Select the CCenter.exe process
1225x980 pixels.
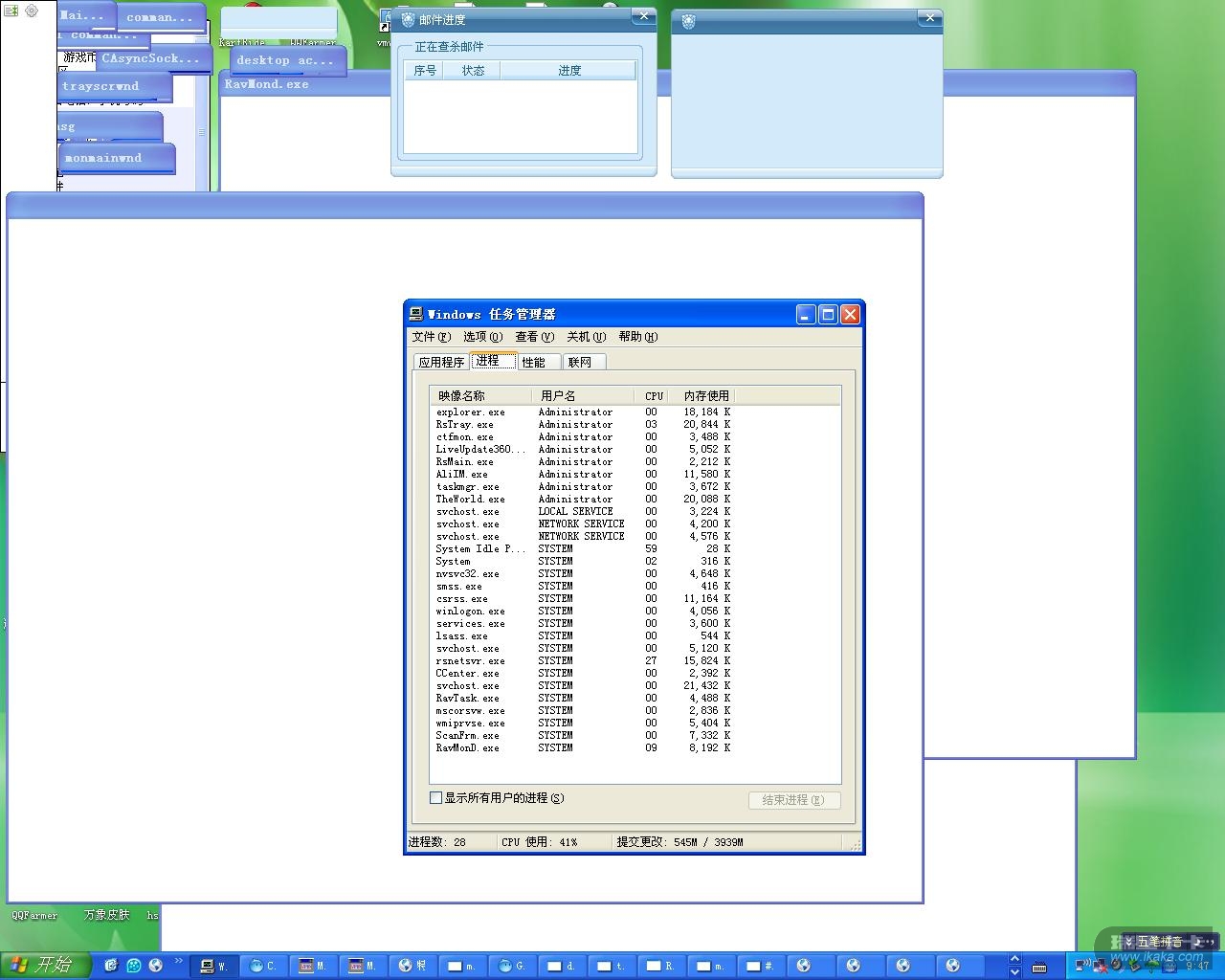tap(584, 674)
